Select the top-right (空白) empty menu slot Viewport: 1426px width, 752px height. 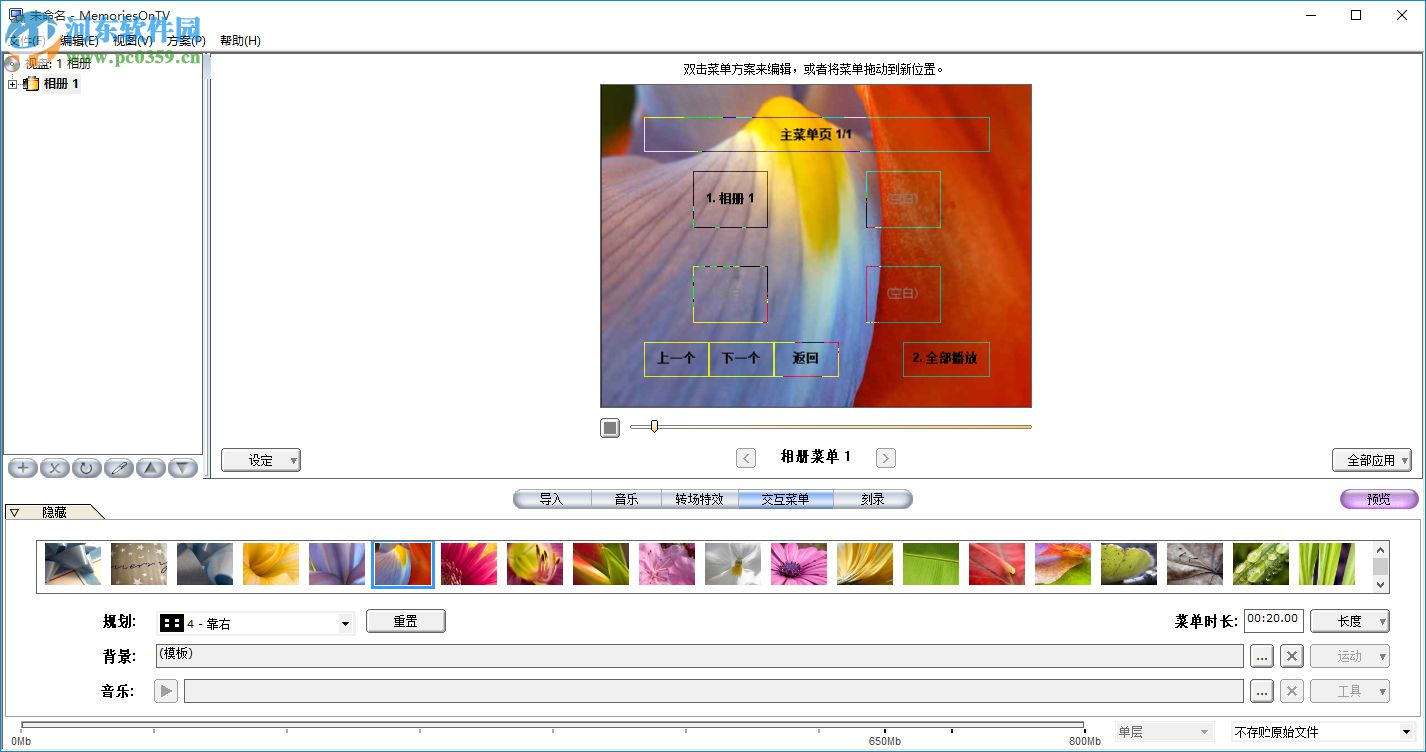[903, 199]
